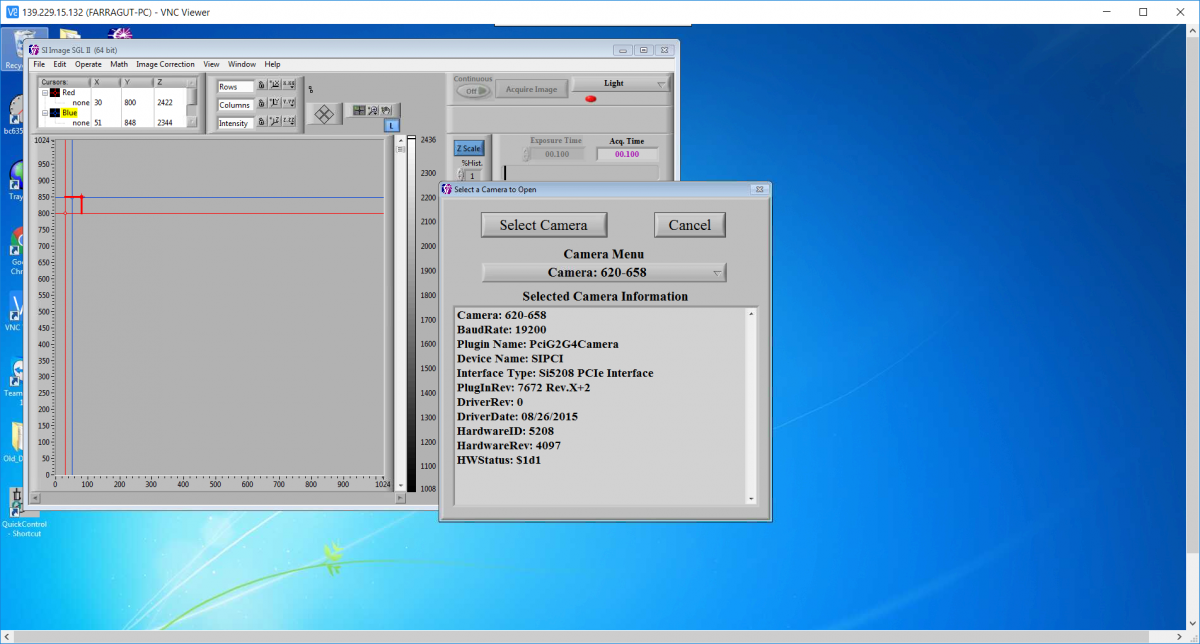Open the Image Correction menu
Viewport: 1200px width, 644px height.
click(165, 64)
